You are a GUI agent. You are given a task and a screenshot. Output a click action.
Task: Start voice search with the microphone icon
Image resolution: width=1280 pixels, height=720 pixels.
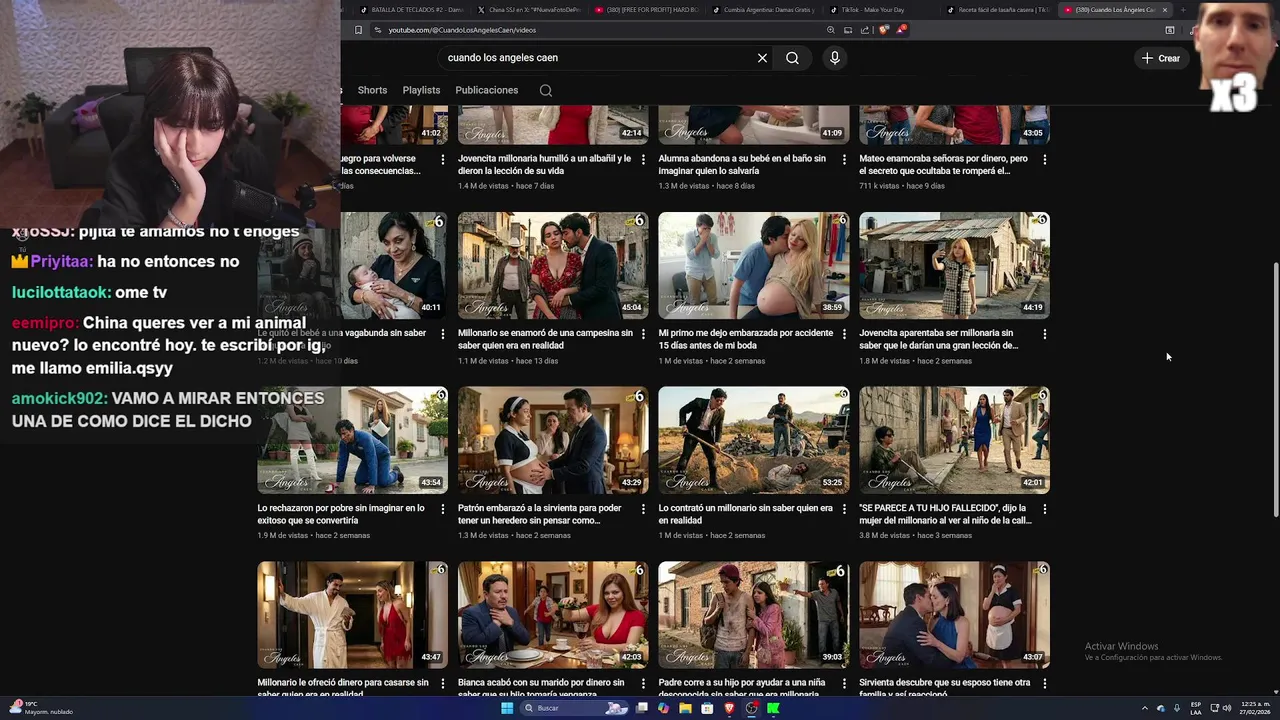point(834,58)
